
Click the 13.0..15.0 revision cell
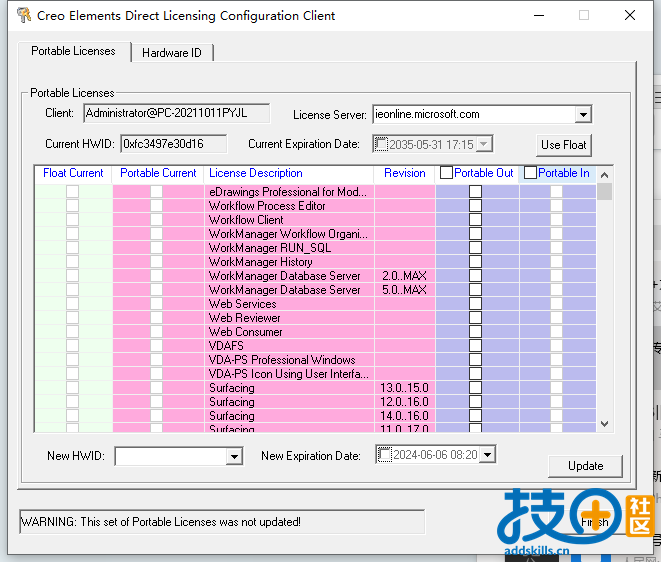pos(405,387)
